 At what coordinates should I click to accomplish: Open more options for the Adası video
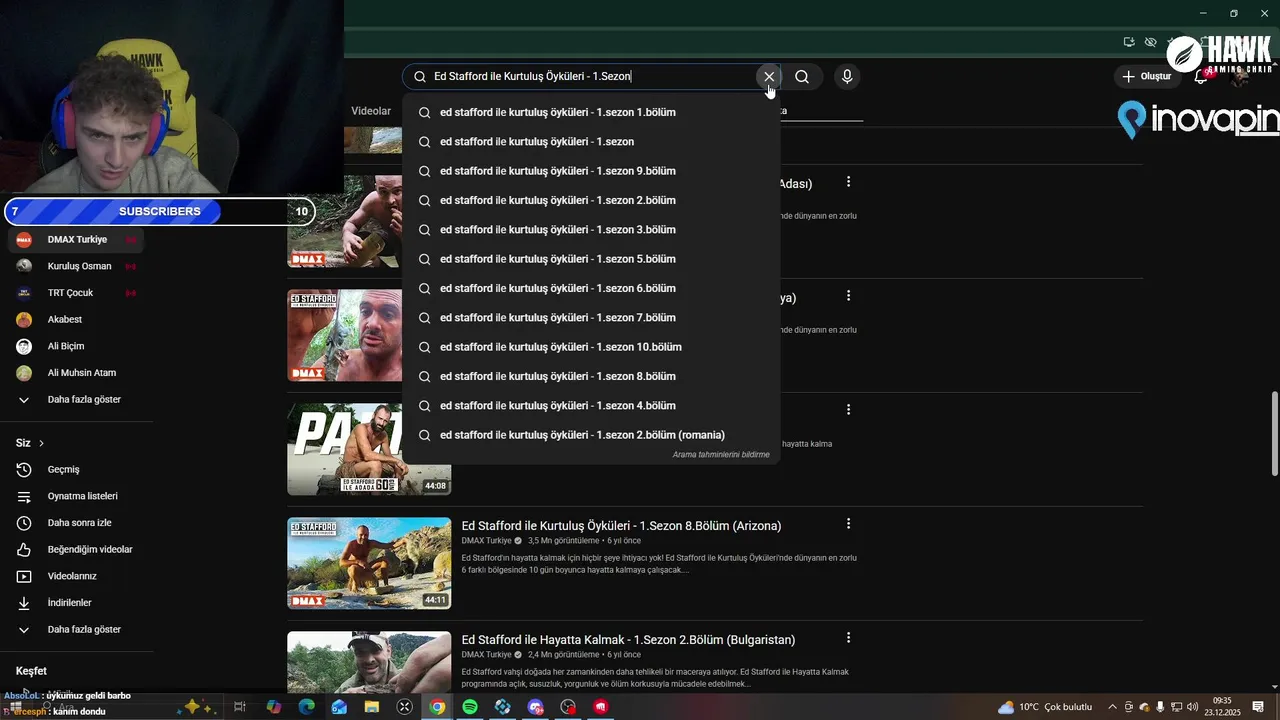pos(848,182)
